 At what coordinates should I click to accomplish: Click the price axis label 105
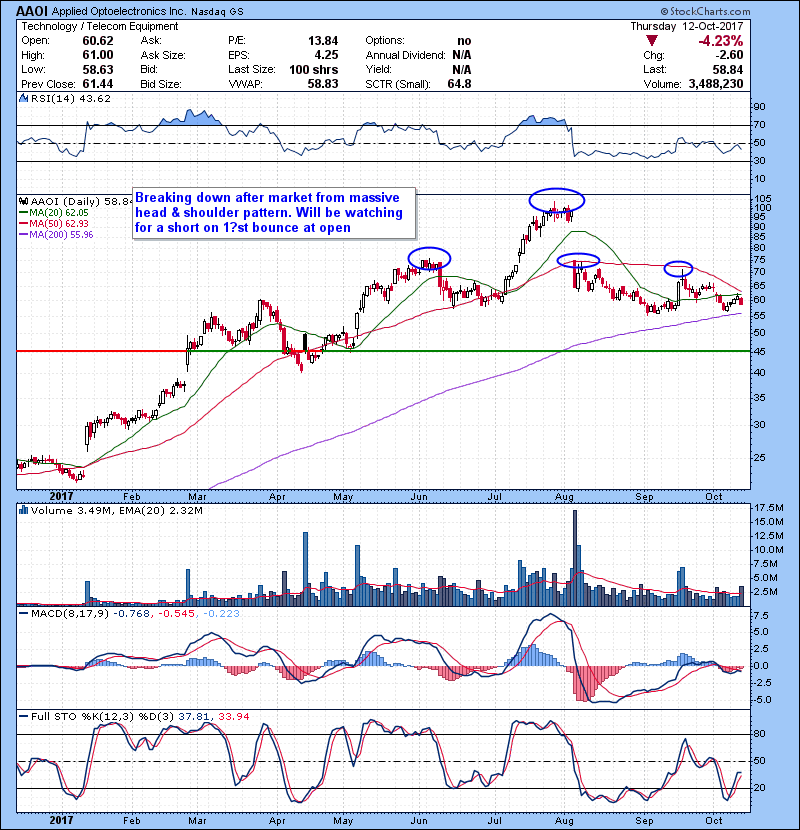(x=762, y=199)
